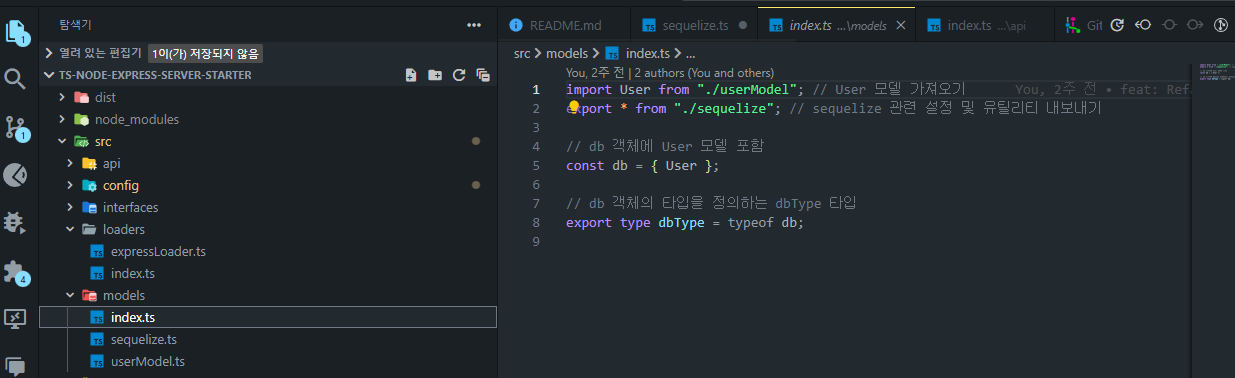This screenshot has height=378, width=1235.
Task: Switch to the README.md tab
Action: coord(564,25)
